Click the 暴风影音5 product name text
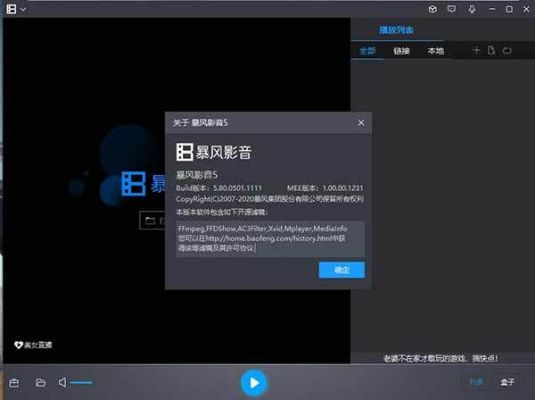The height and width of the screenshot is (400, 535). (197, 175)
